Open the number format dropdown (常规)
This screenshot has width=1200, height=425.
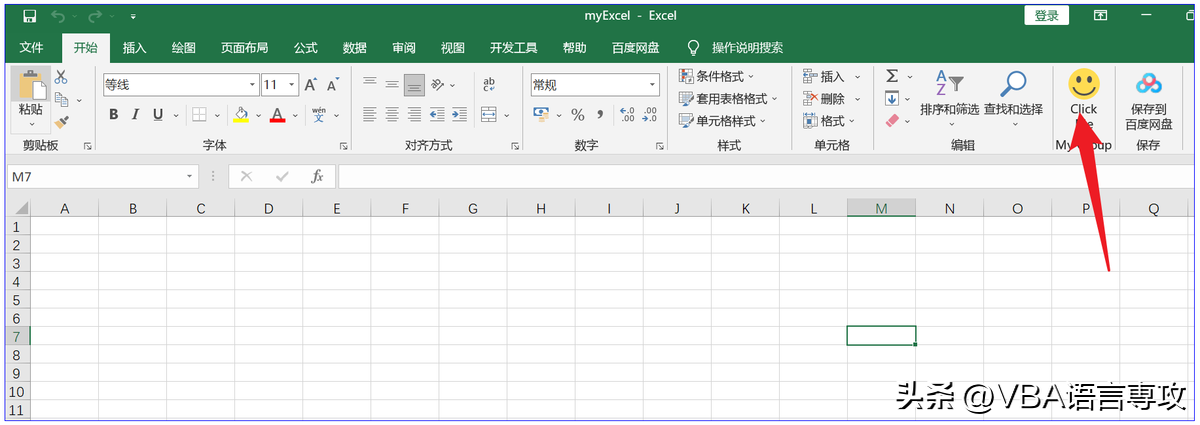[653, 85]
